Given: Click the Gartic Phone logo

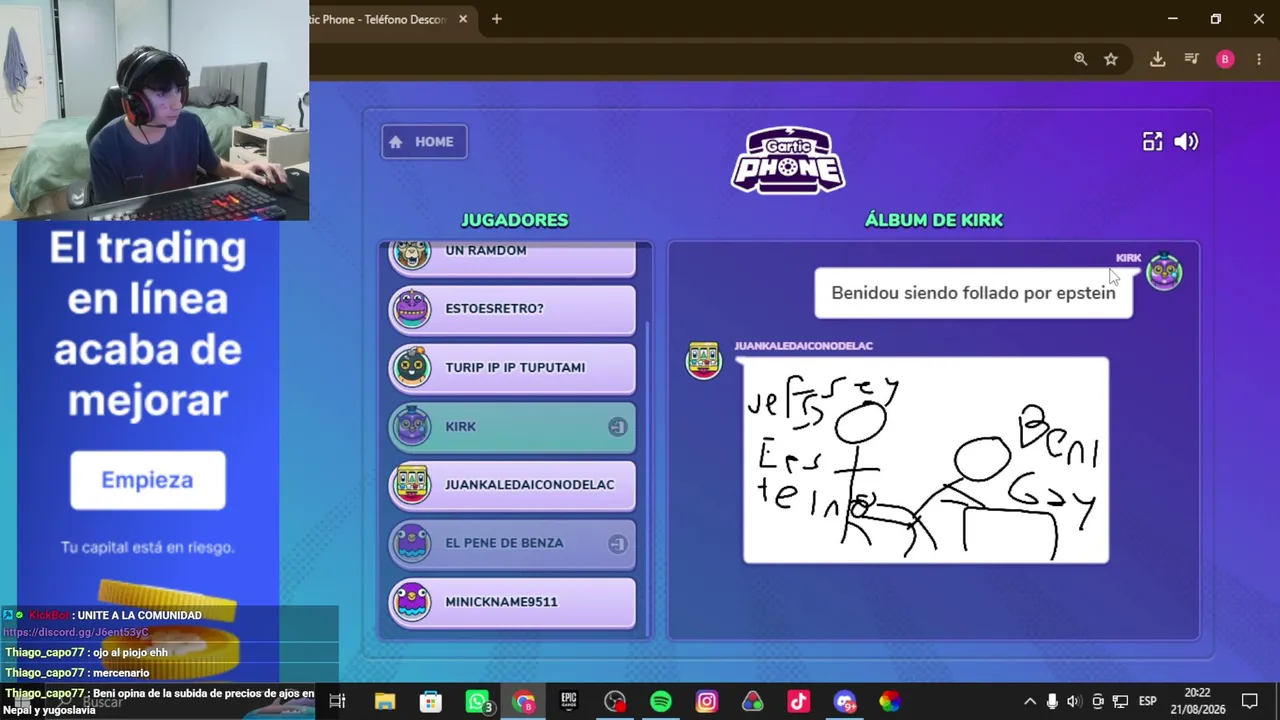Looking at the screenshot, I should (x=788, y=160).
